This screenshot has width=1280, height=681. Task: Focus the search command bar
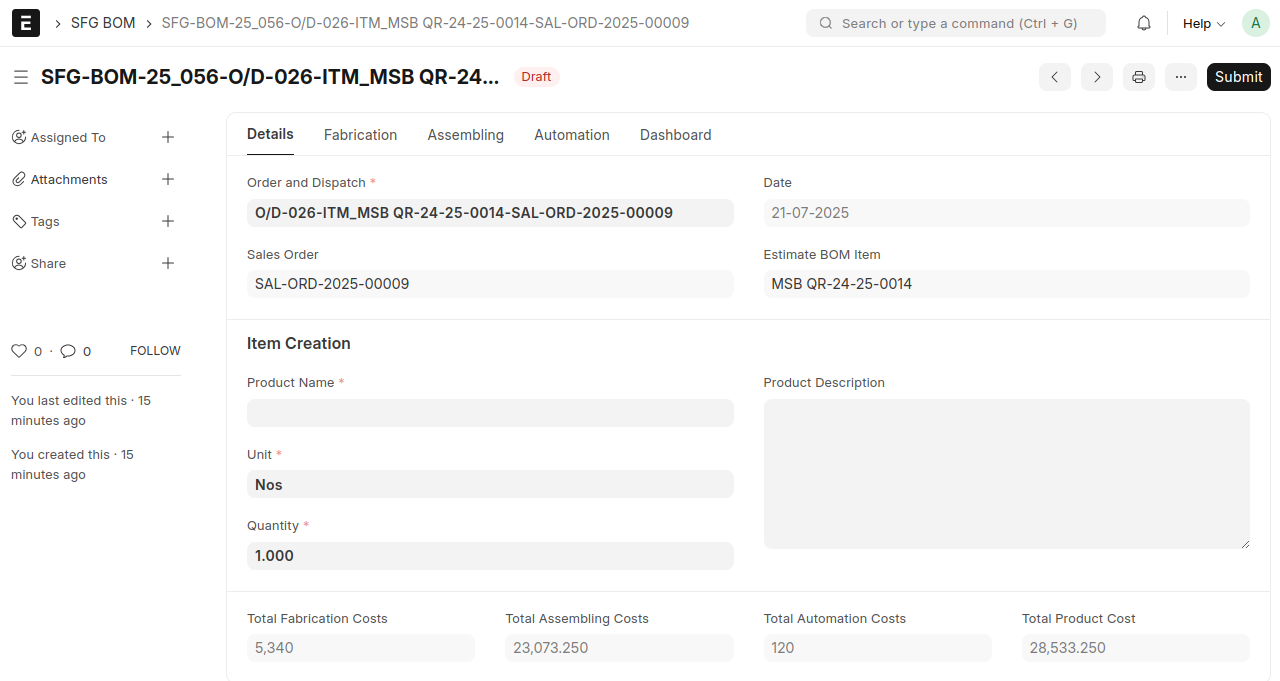click(x=955, y=23)
